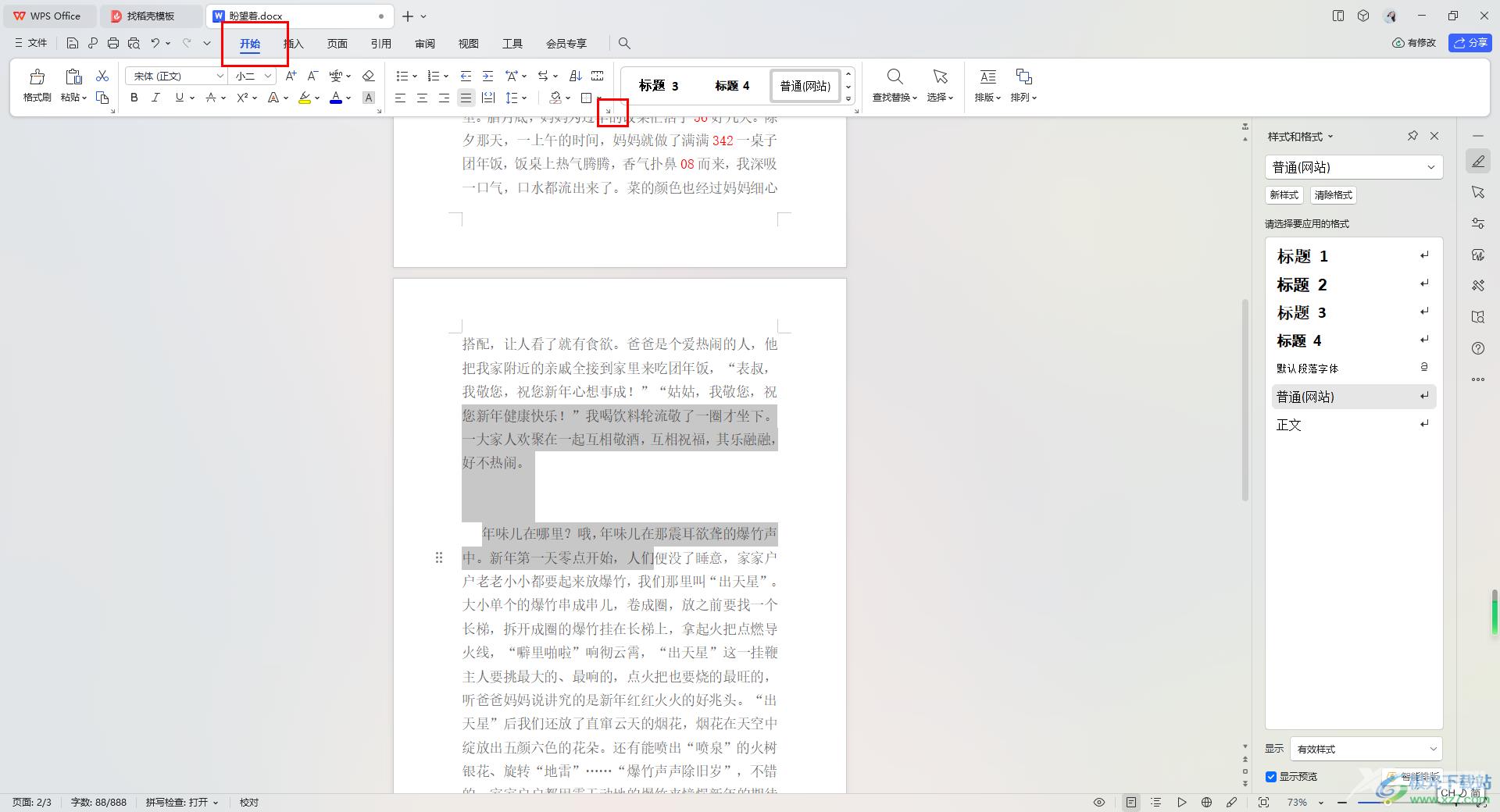Center align text

click(422, 98)
